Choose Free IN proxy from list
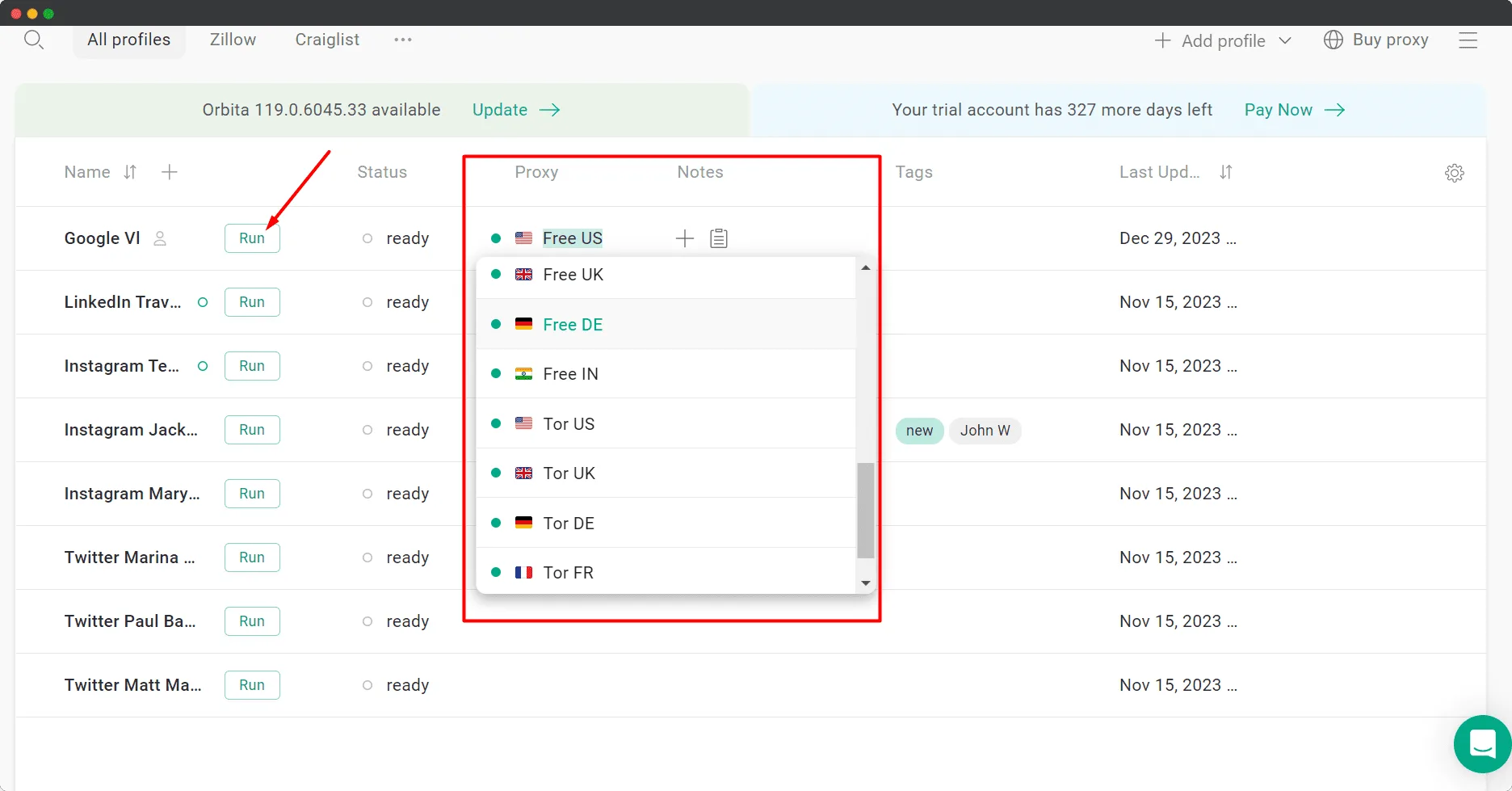This screenshot has height=791, width=1512. coord(666,374)
